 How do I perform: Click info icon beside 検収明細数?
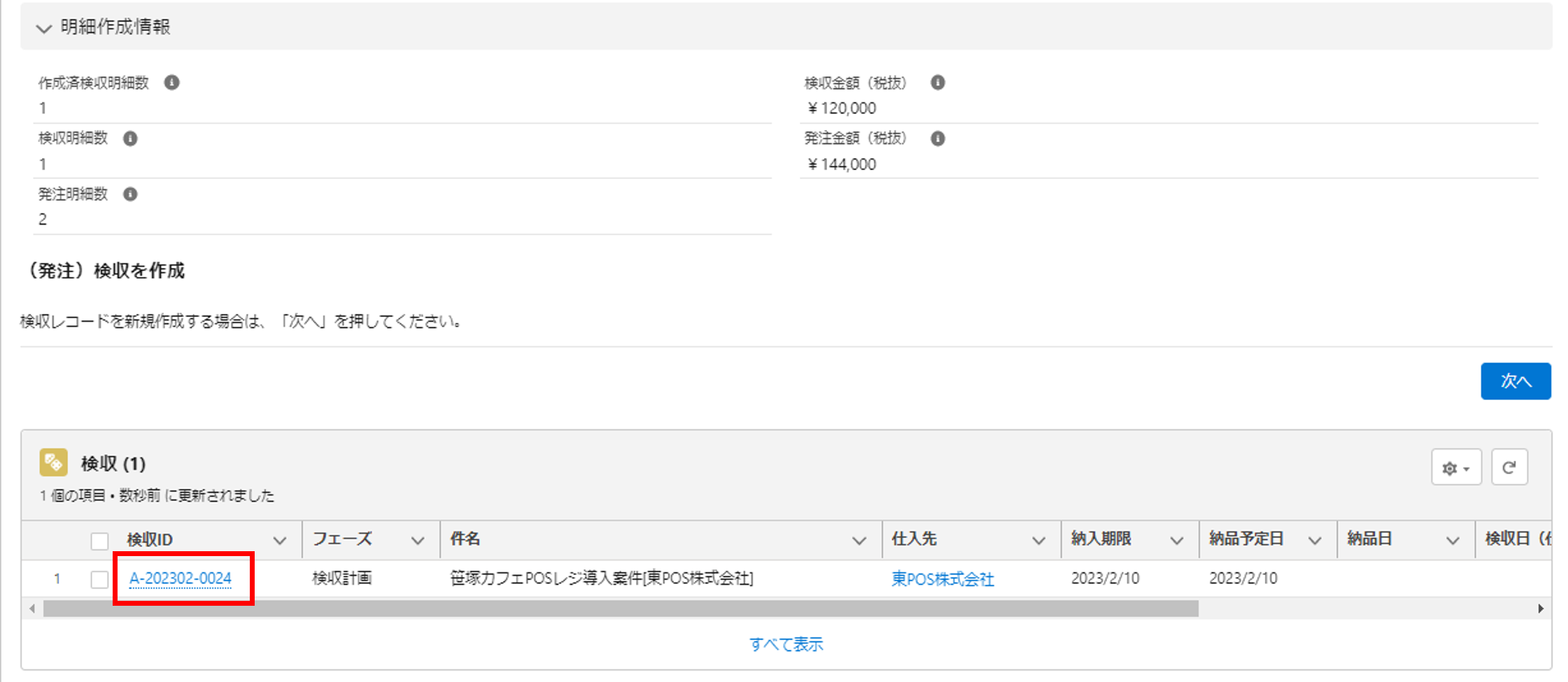tap(130, 138)
